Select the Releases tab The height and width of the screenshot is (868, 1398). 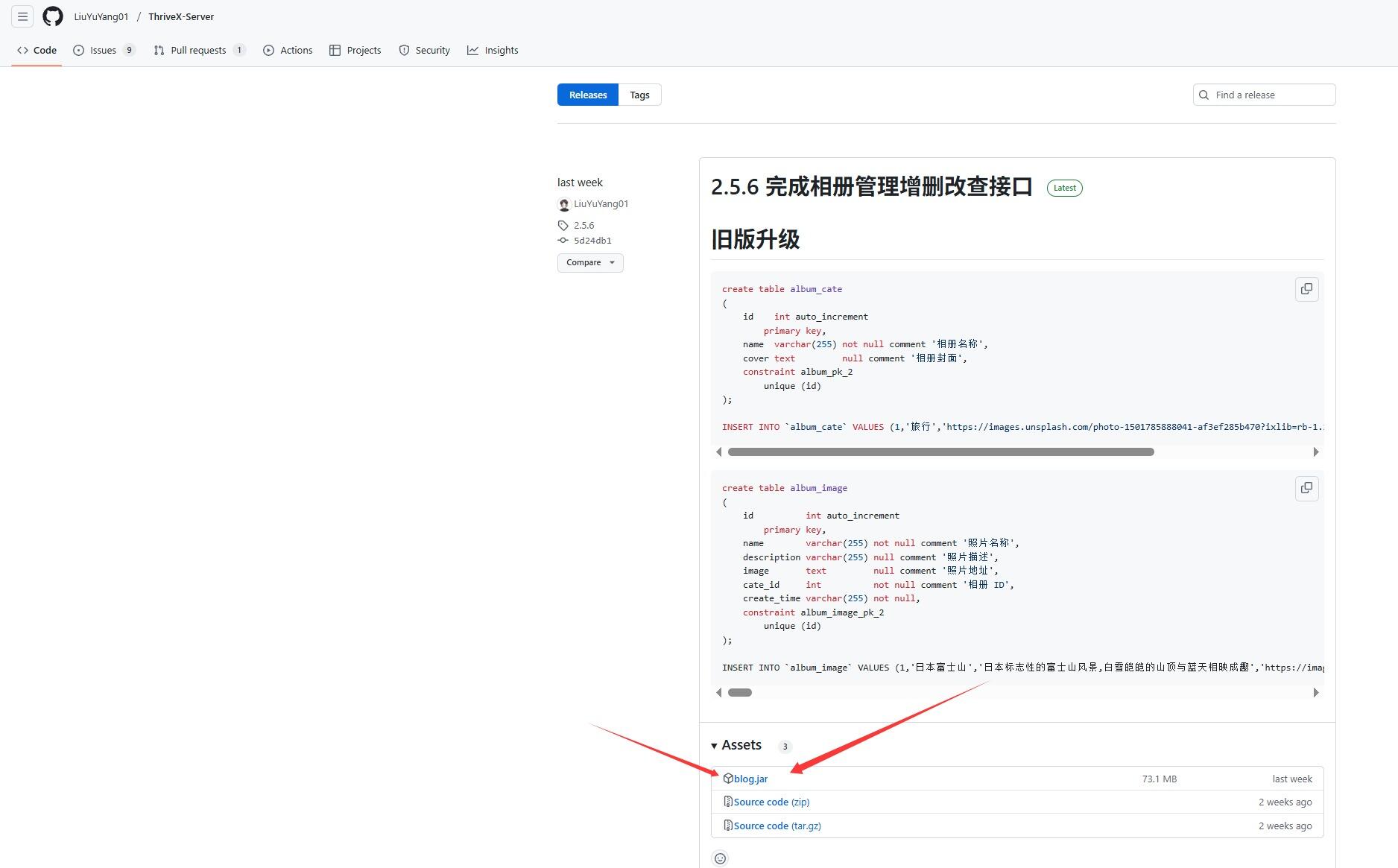(x=587, y=95)
